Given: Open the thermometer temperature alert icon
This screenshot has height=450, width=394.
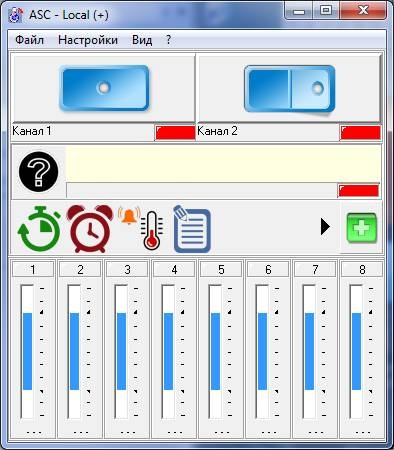Looking at the screenshot, I should [141, 229].
